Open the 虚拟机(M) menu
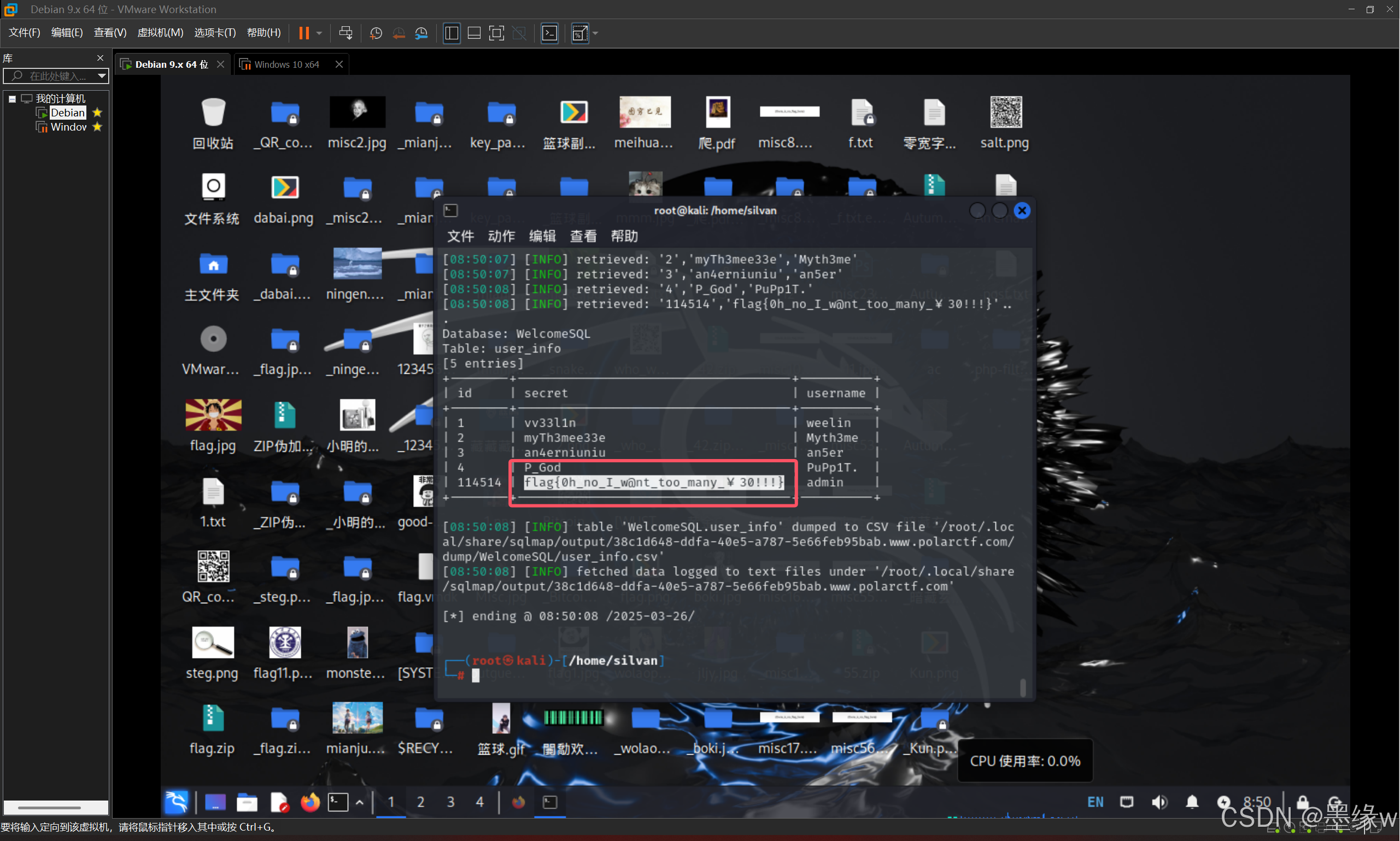Viewport: 1400px width, 841px height. pyautogui.click(x=160, y=32)
